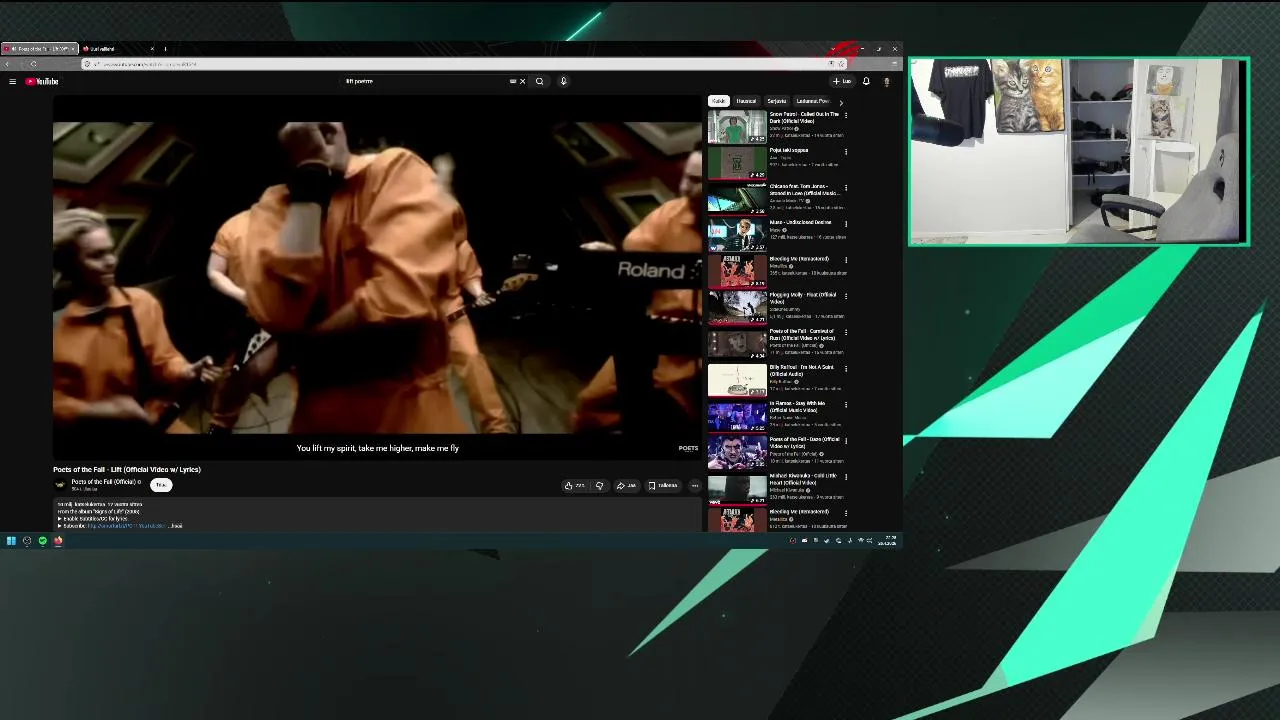The height and width of the screenshot is (720, 1280).
Task: Go back with the browser arrow
Action: pos(8,64)
